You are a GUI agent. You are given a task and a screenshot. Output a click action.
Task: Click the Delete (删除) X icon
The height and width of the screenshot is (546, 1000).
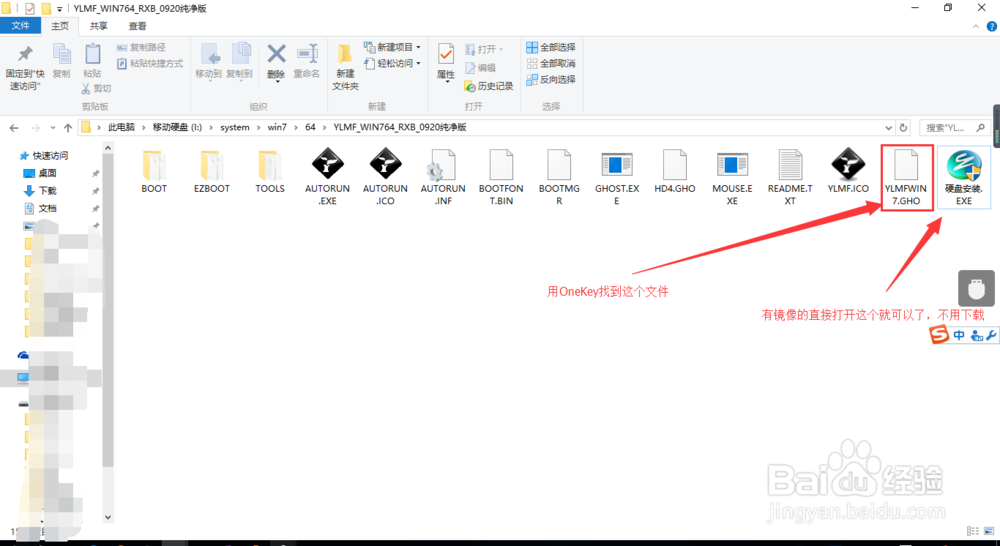[x=276, y=54]
